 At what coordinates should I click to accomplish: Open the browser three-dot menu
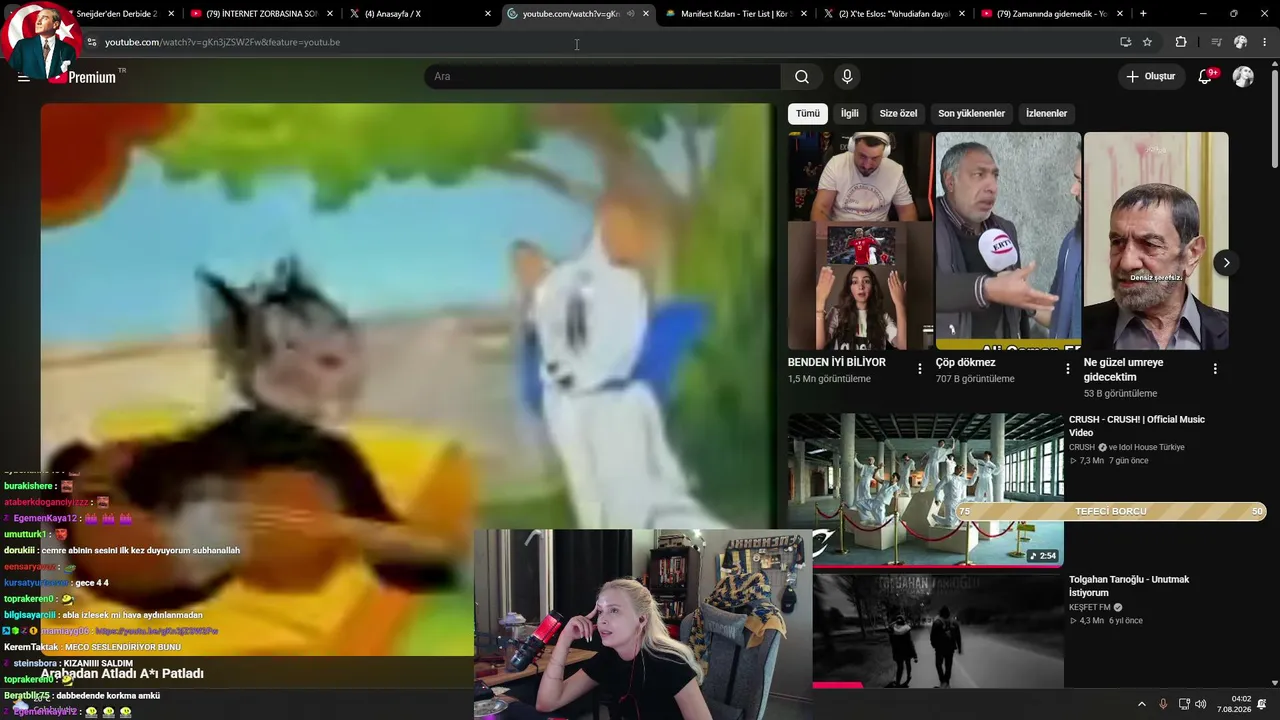click(x=1265, y=42)
